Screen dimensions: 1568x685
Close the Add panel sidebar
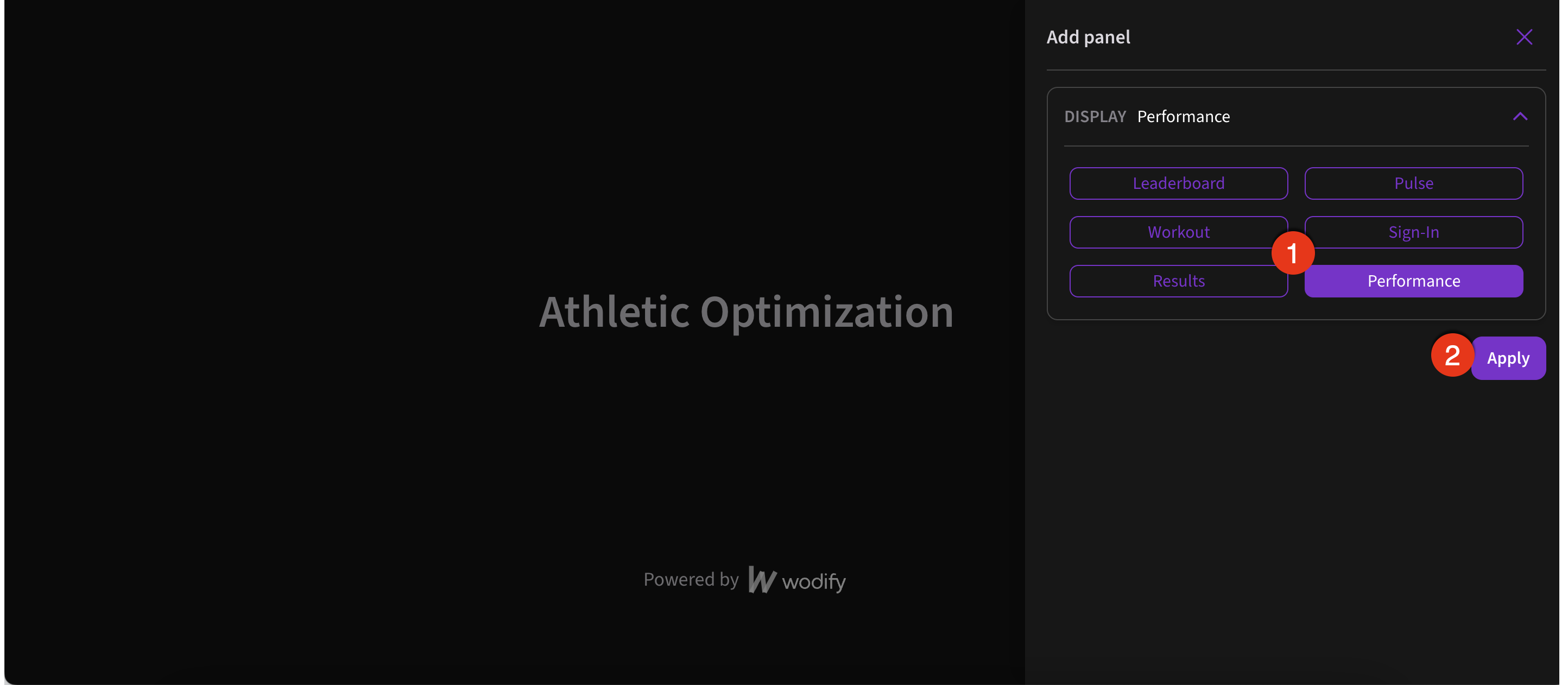tap(1523, 37)
